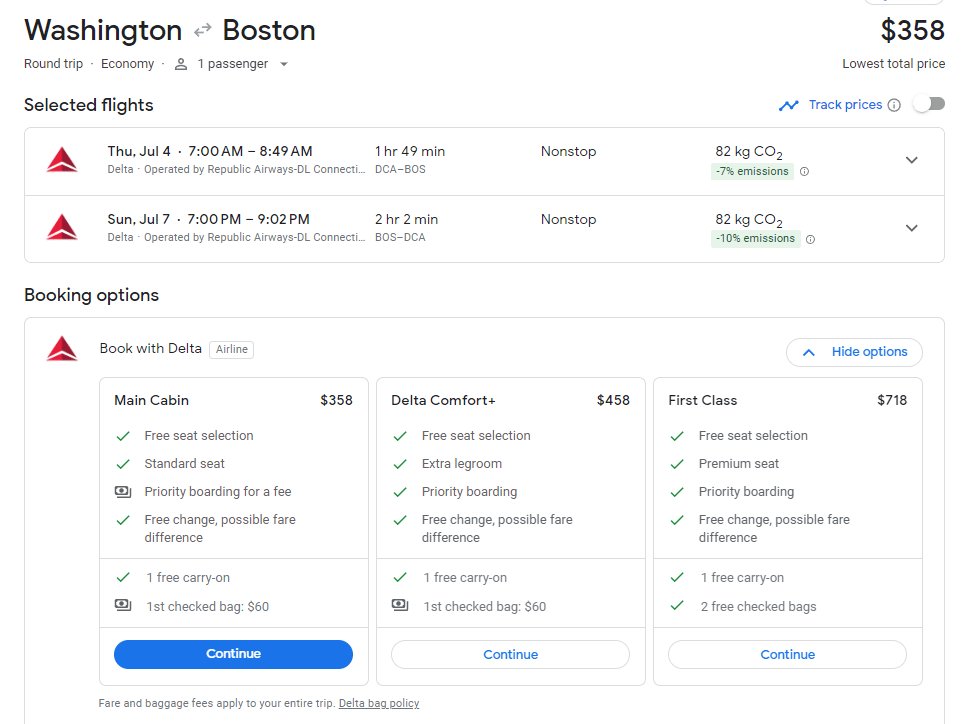Click the DCA–BOS route text
Screen dimensions: 979x724
(x=400, y=170)
